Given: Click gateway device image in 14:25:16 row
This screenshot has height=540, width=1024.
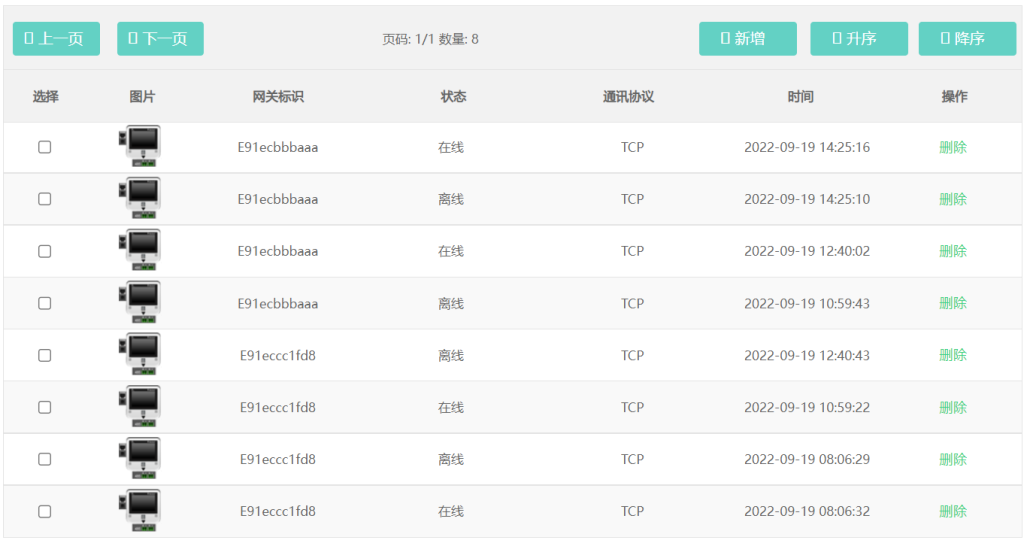Looking at the screenshot, I should pyautogui.click(x=140, y=147).
